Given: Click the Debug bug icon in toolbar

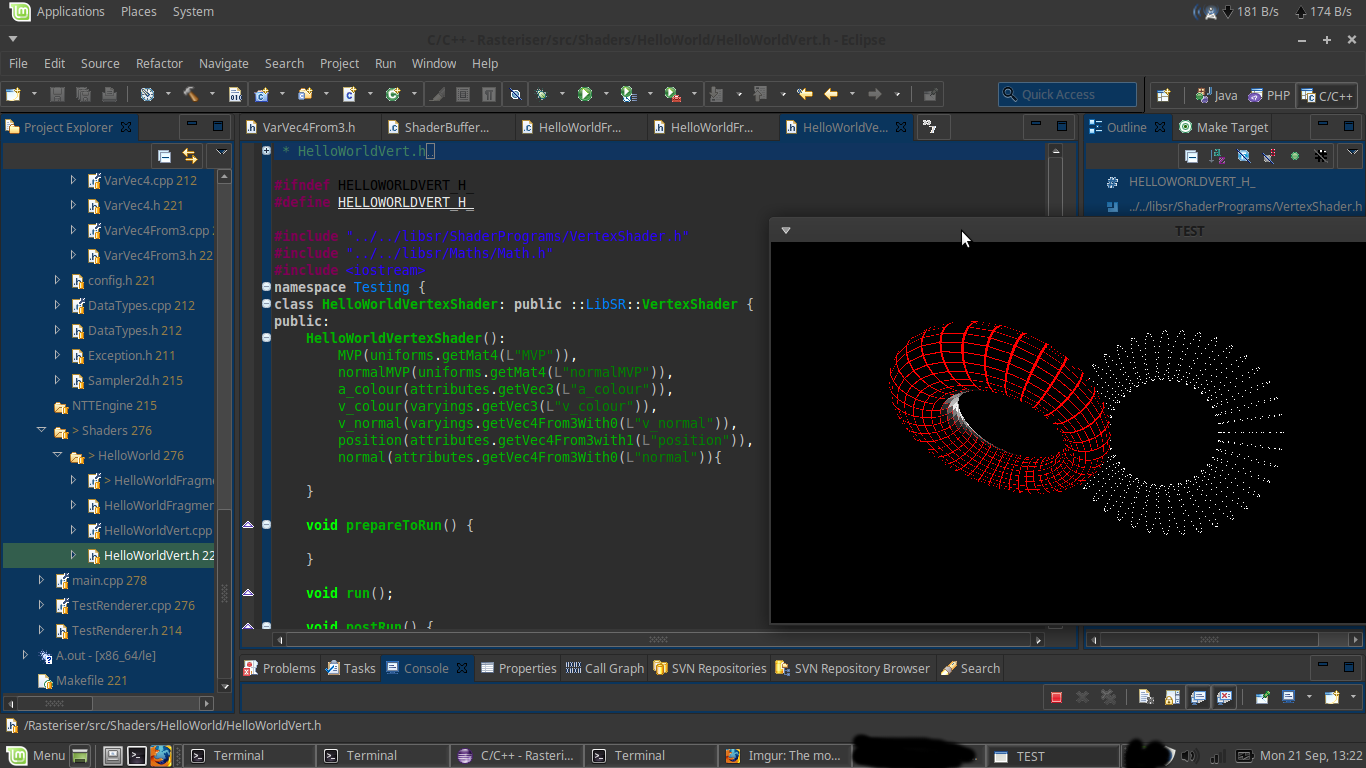Looking at the screenshot, I should pos(541,94).
